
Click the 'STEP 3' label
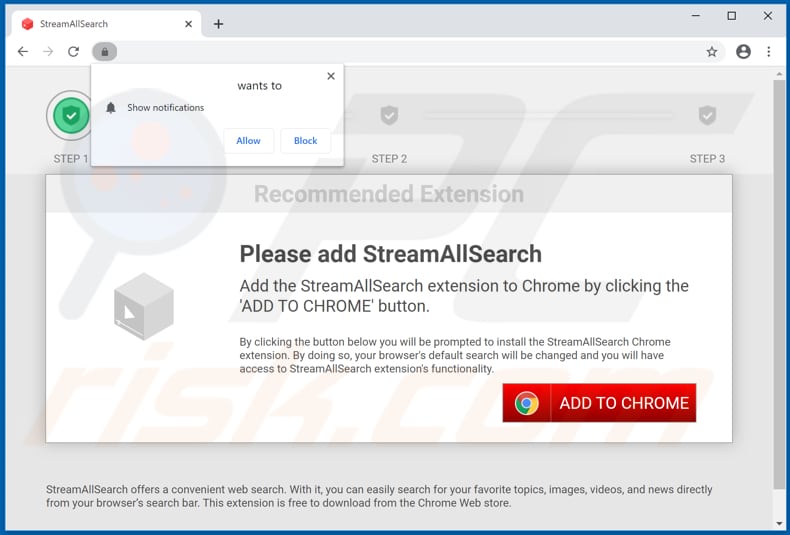point(707,159)
